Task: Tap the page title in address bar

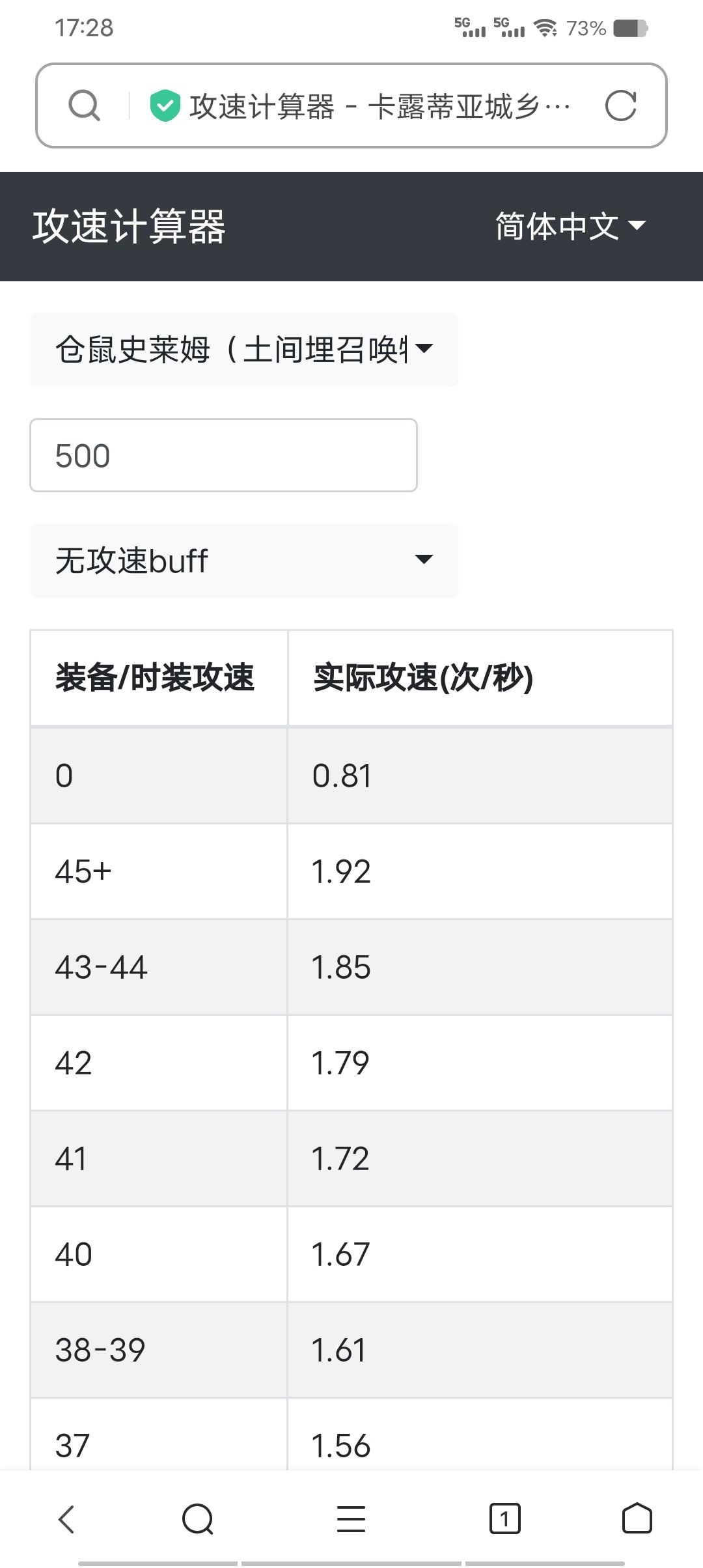Action: (x=381, y=106)
